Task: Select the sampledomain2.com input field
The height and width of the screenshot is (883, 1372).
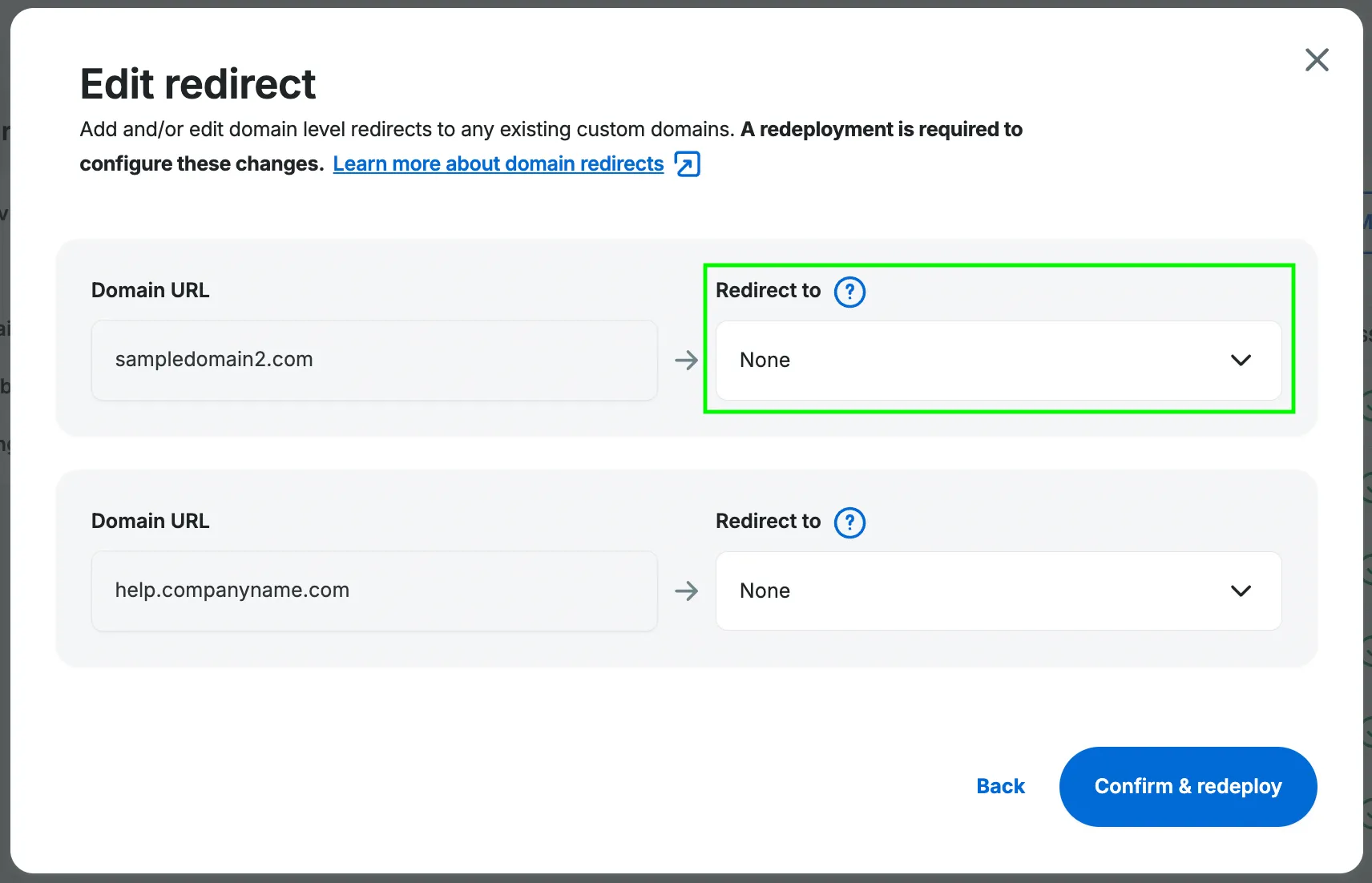Action: (374, 361)
